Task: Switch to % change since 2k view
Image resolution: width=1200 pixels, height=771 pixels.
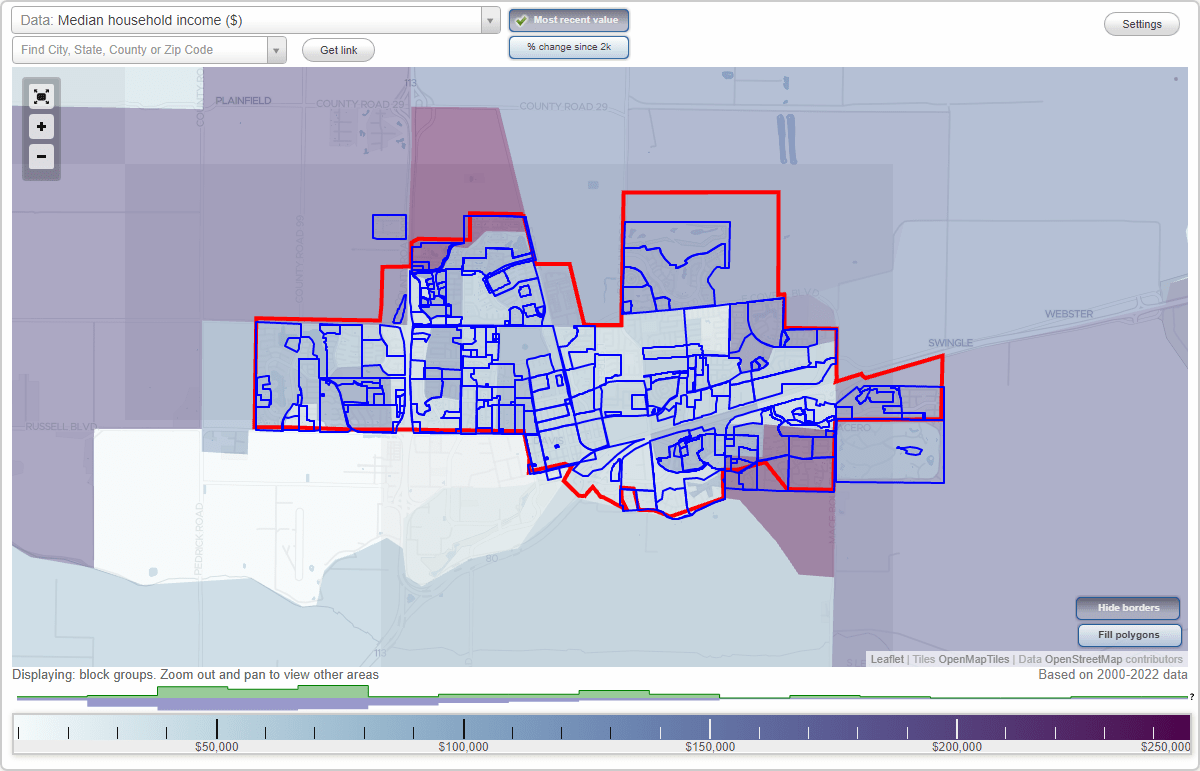Action: [x=568, y=46]
